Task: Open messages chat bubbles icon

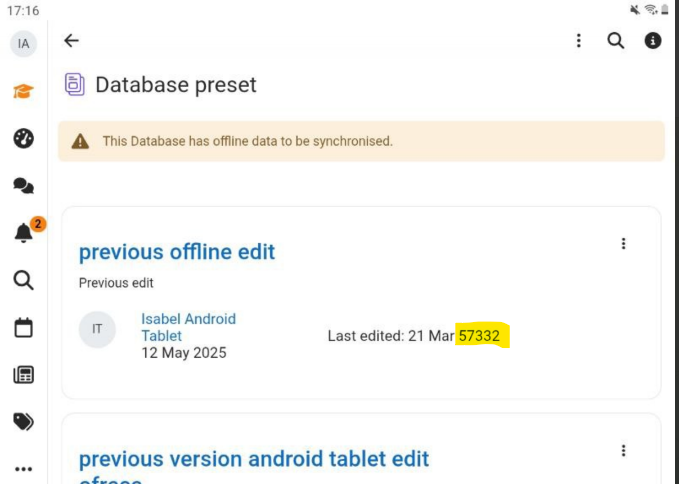Action: (x=23, y=186)
